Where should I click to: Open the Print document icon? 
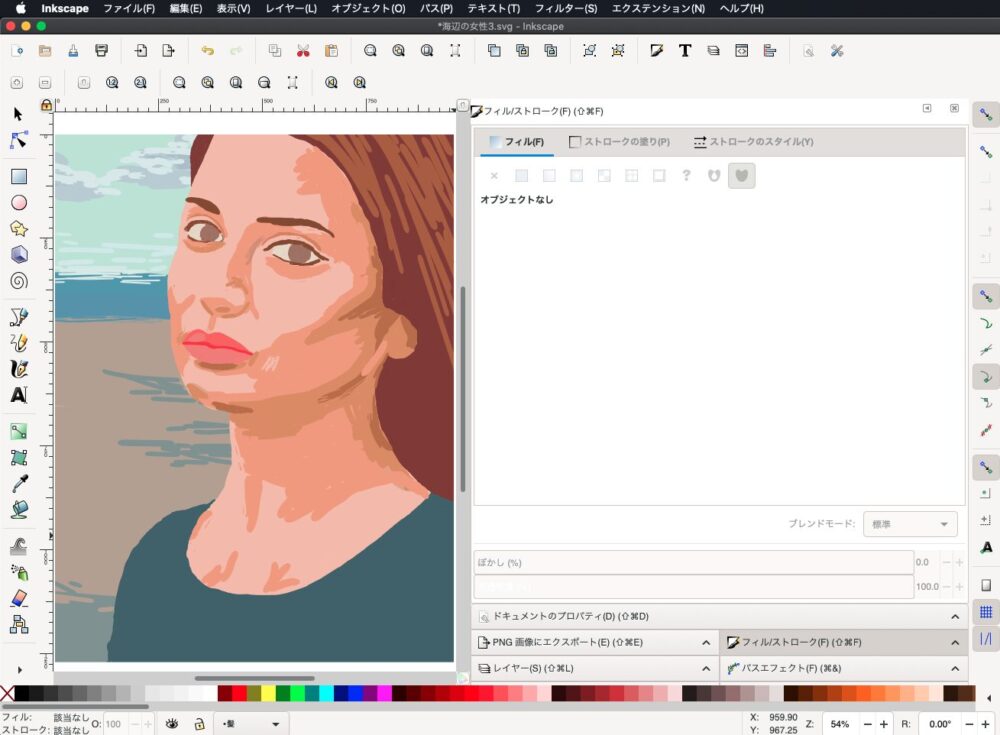pos(101,51)
